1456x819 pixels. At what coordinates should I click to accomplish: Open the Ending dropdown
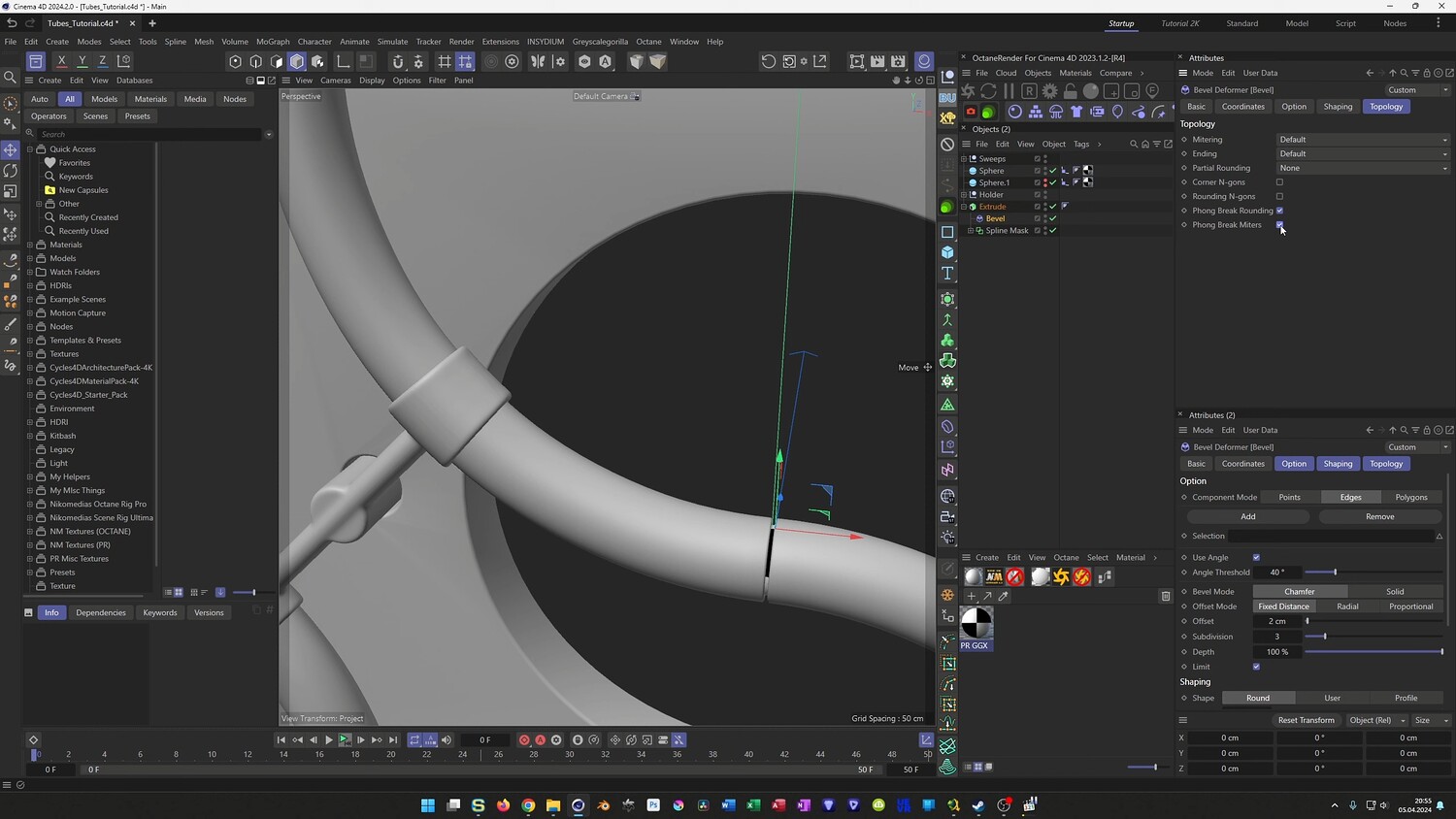click(x=1363, y=153)
